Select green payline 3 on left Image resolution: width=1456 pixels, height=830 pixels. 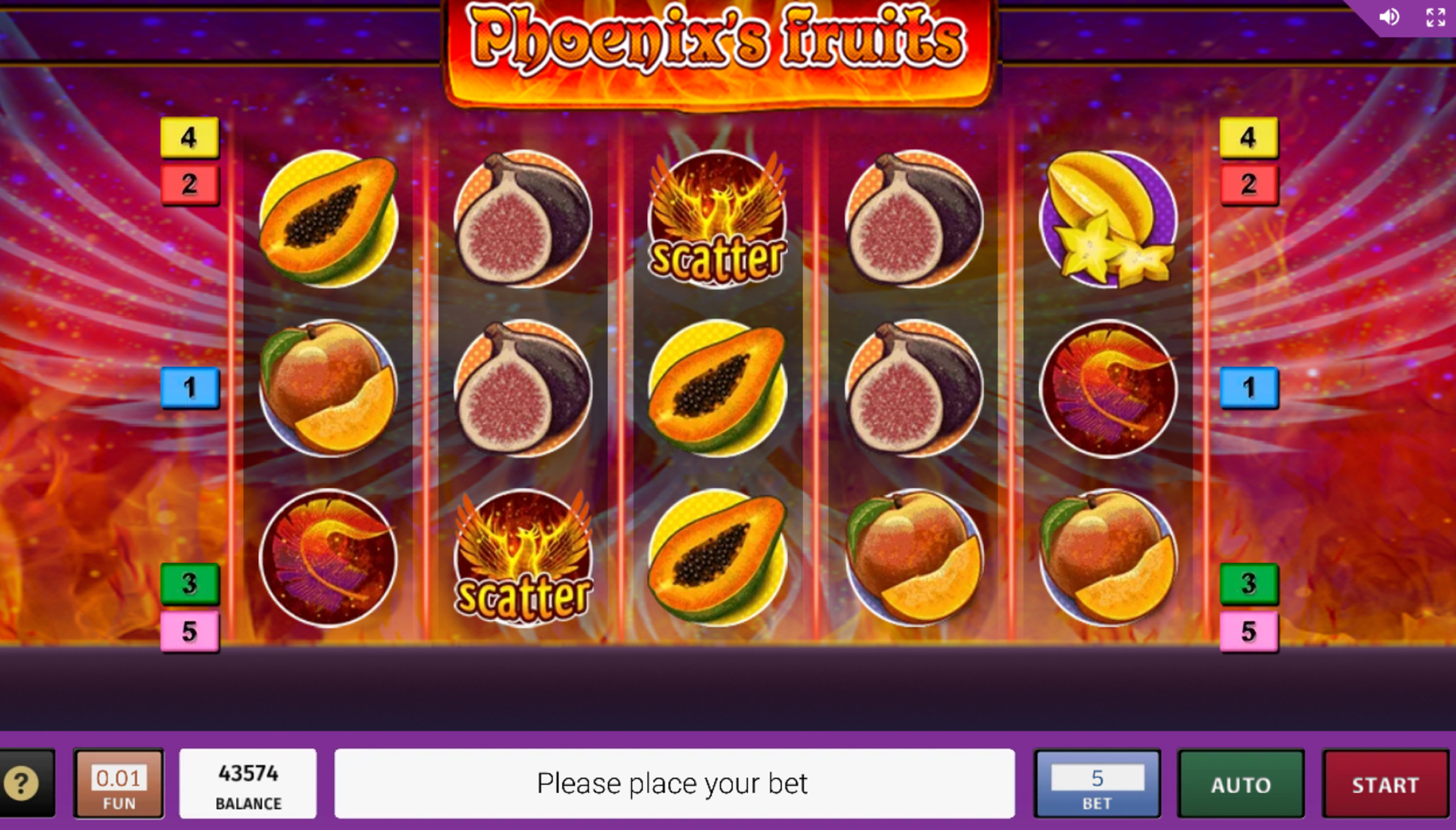coord(190,583)
